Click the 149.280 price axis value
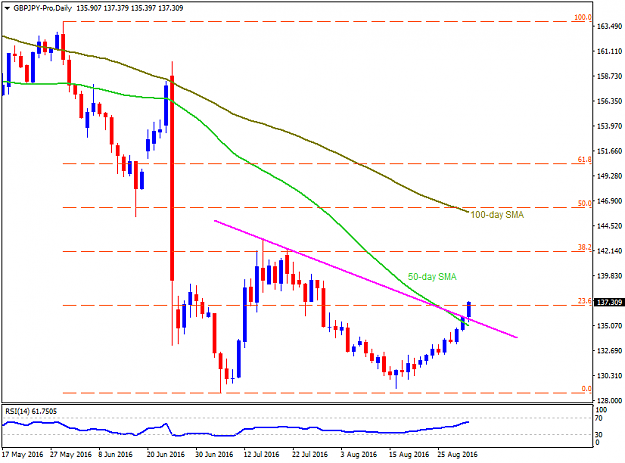This screenshot has height=463, width=625. pyautogui.click(x=609, y=176)
